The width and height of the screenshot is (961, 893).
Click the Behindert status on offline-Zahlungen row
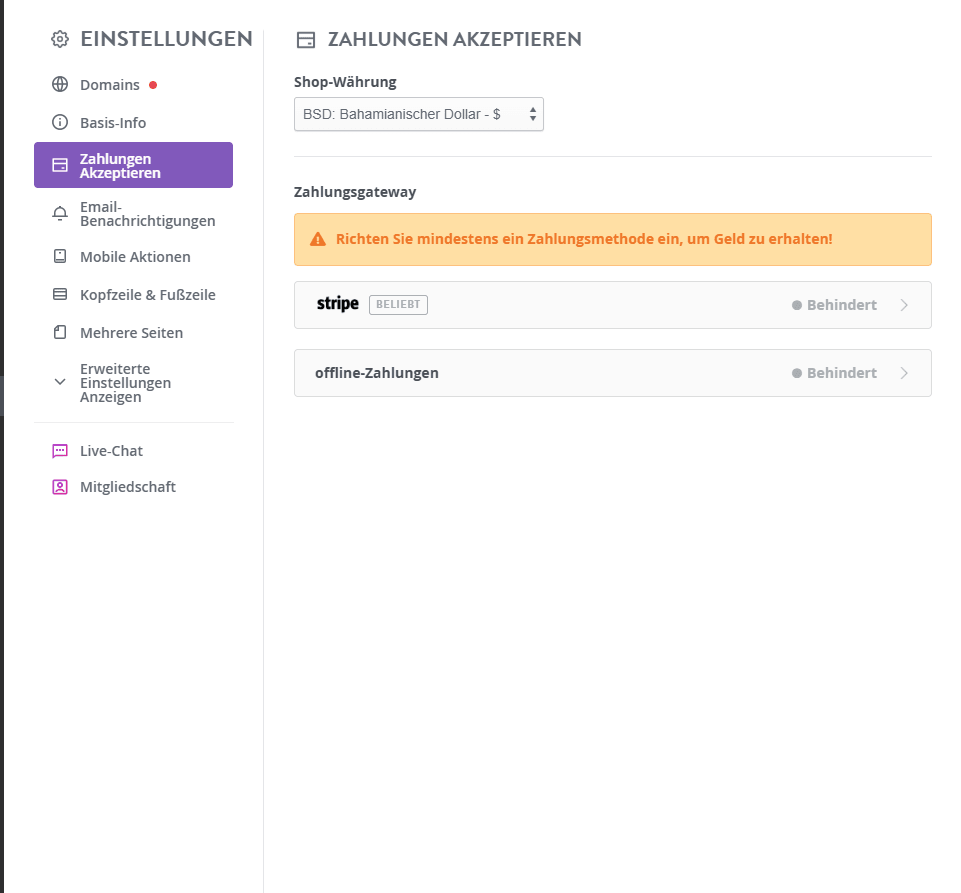tap(834, 373)
